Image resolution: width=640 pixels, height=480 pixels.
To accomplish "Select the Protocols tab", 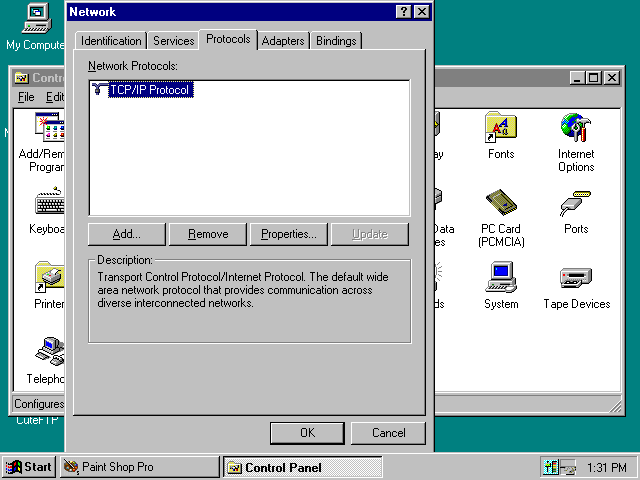I will [228, 39].
